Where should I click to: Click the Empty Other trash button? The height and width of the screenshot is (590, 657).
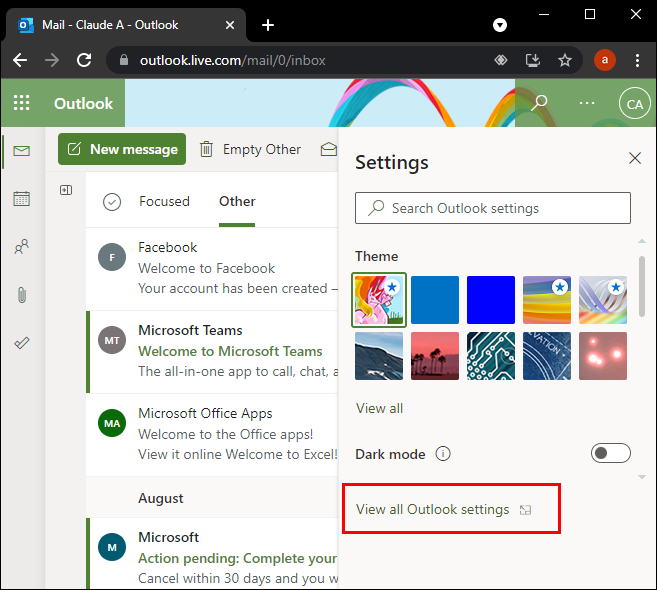click(x=250, y=149)
